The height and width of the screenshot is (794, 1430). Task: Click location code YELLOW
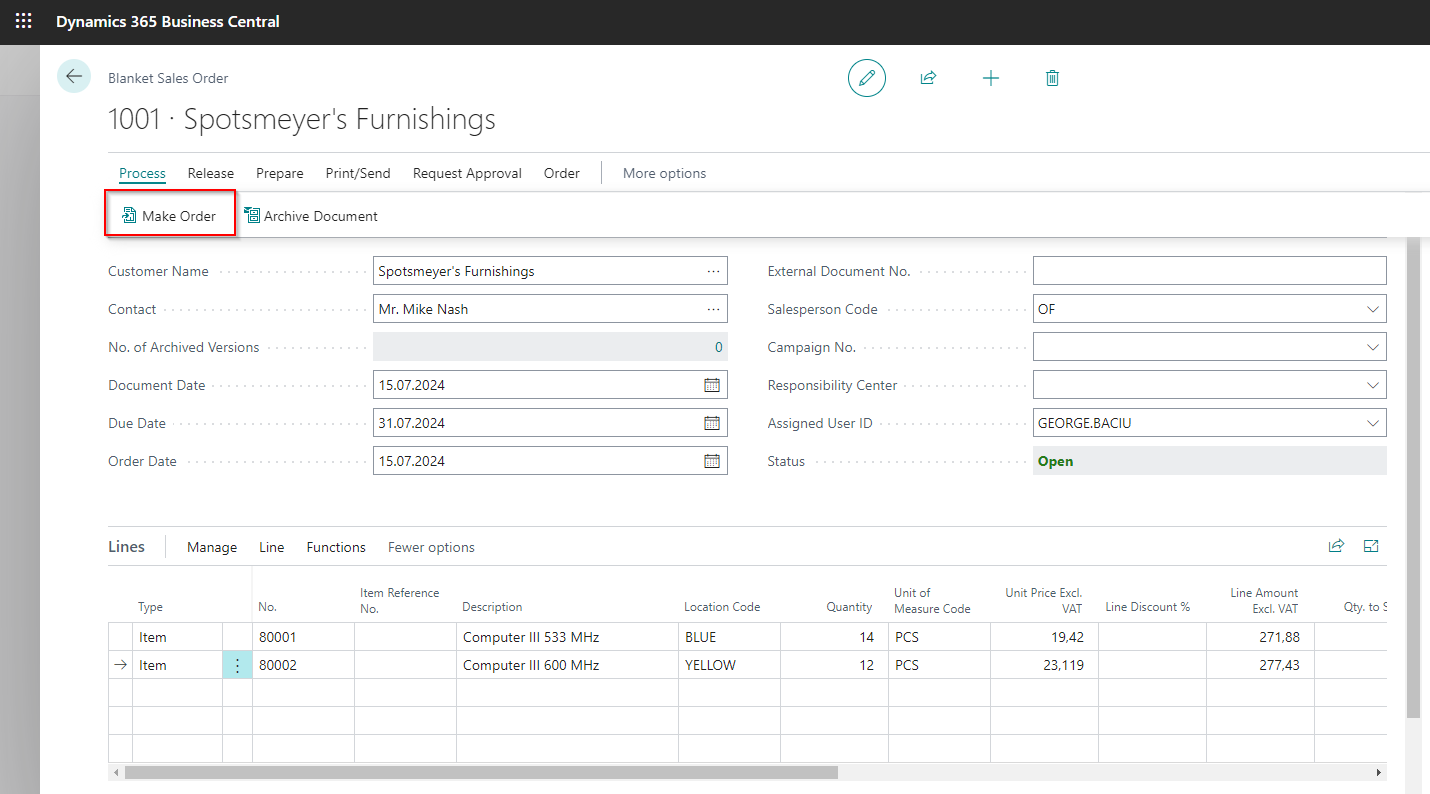[730, 665]
